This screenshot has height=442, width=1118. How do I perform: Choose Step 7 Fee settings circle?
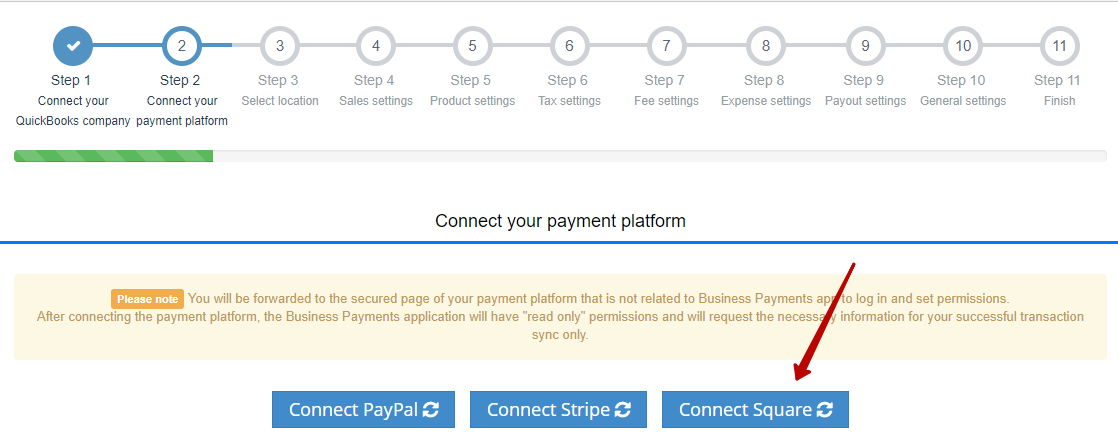click(666, 46)
